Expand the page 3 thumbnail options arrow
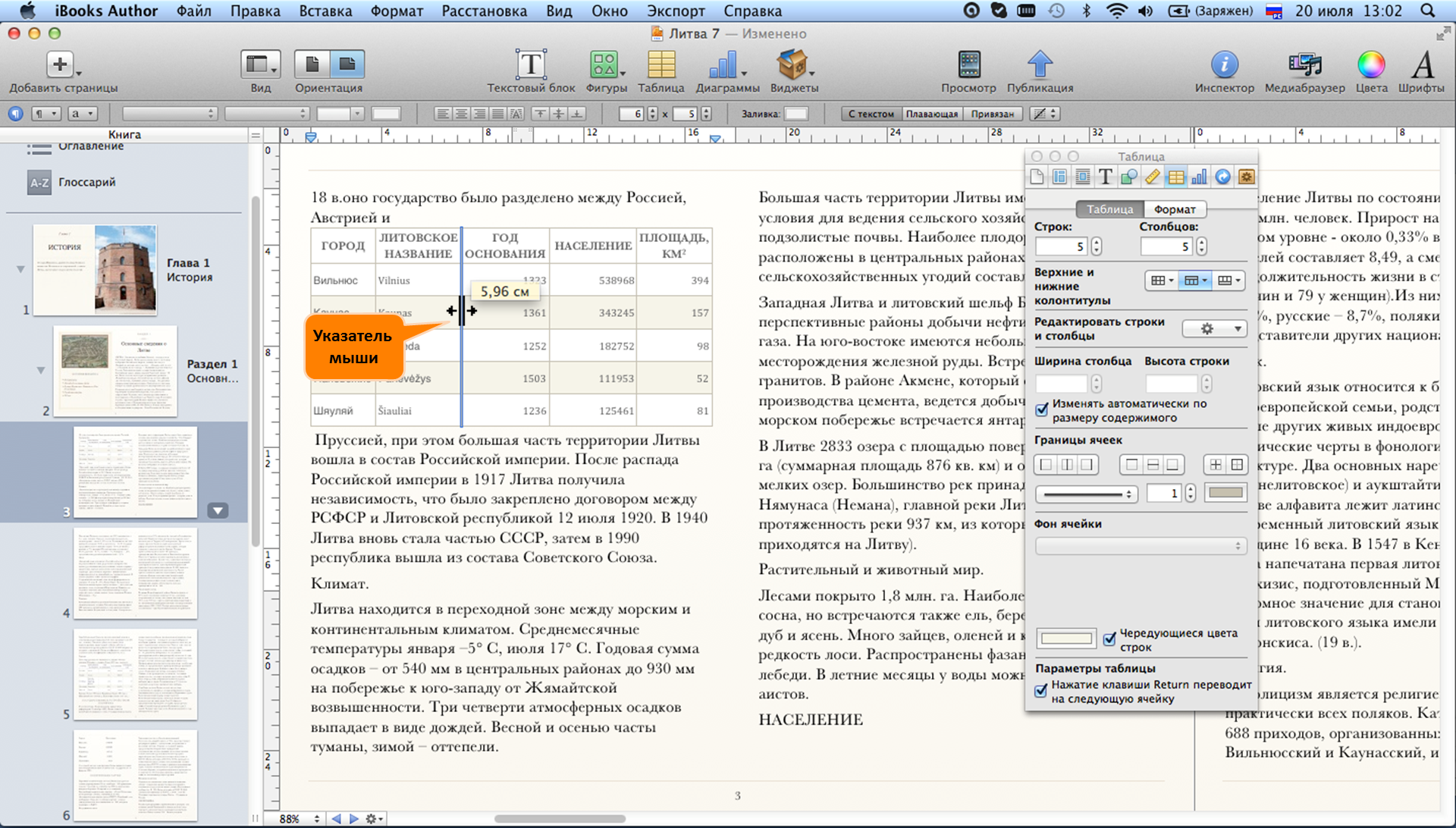Image resolution: width=1456 pixels, height=828 pixels. pos(218,510)
